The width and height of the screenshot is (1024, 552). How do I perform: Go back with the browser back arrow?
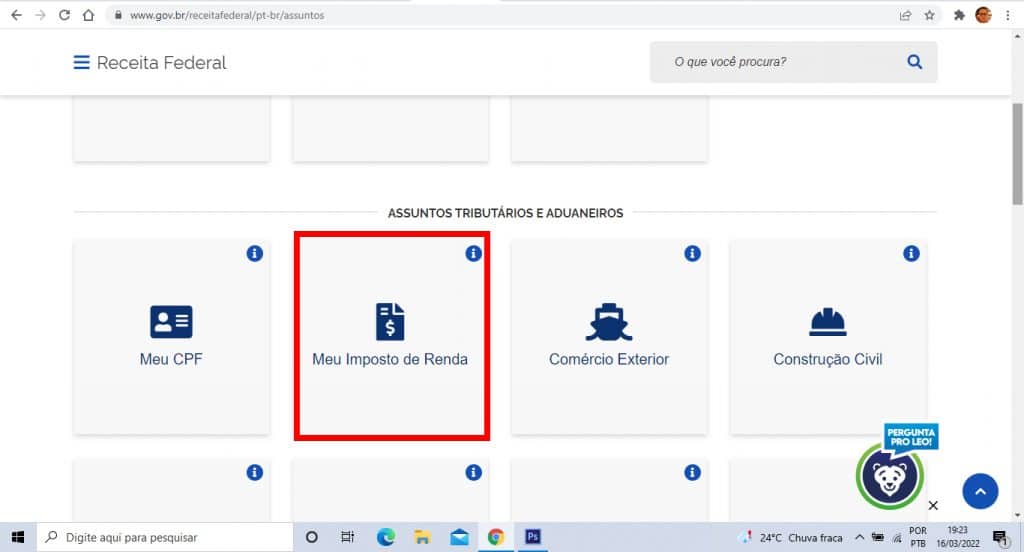click(16, 15)
